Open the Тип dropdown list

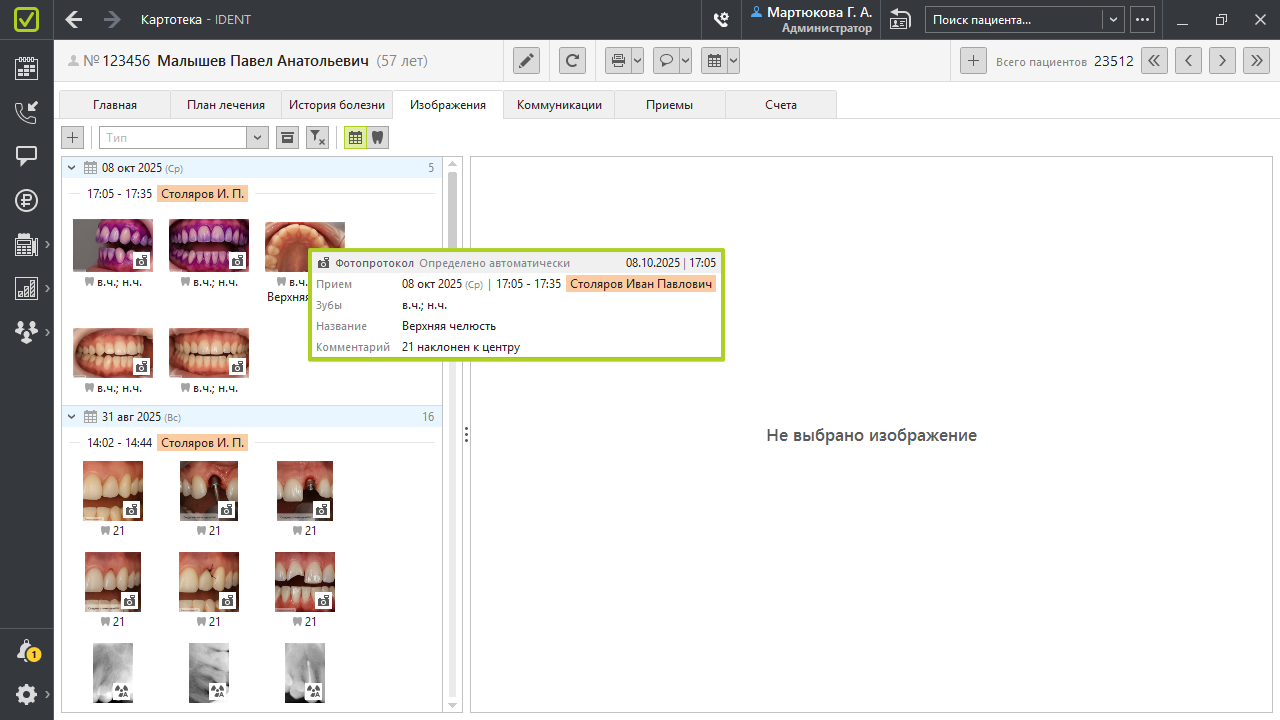click(257, 138)
